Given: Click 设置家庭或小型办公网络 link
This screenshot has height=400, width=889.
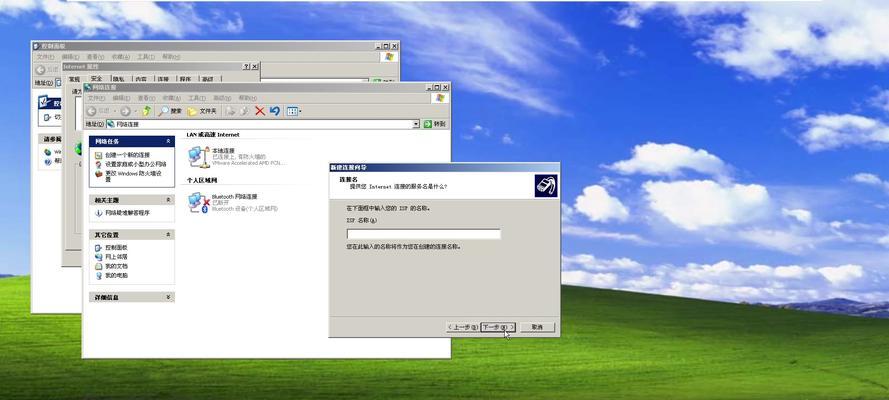Looking at the screenshot, I should pos(136,164).
